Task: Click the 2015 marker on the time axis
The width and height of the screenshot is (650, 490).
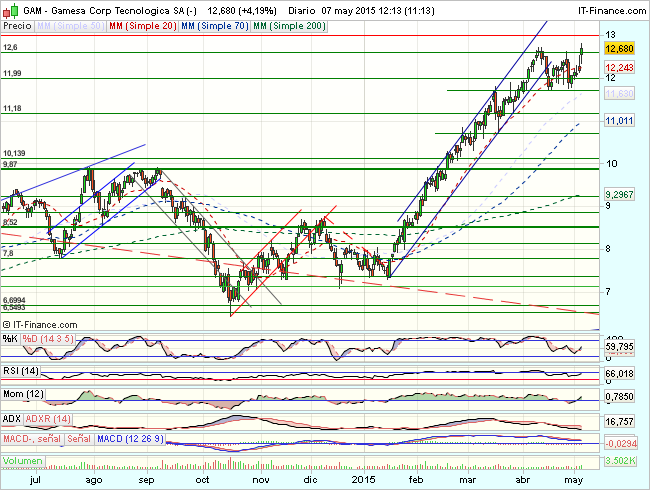Action: 364,480
